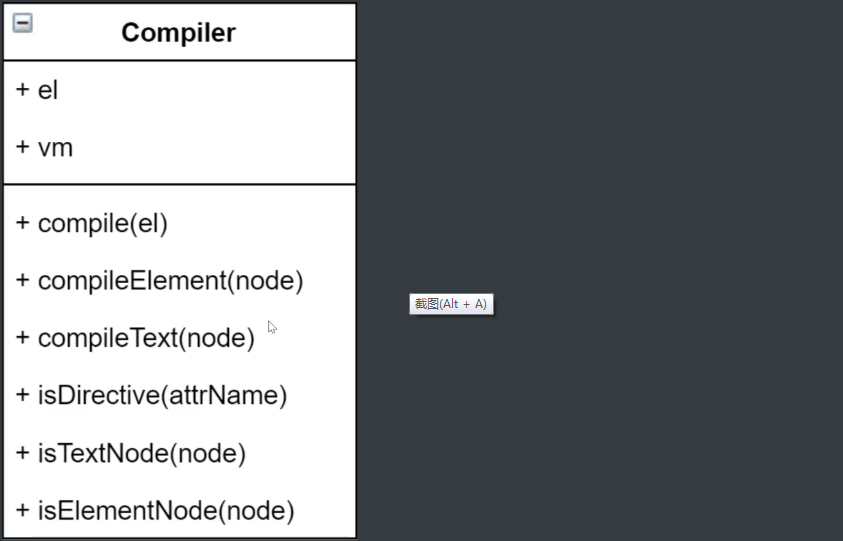
Task: Click the vm attribute name
Action: [55, 148]
